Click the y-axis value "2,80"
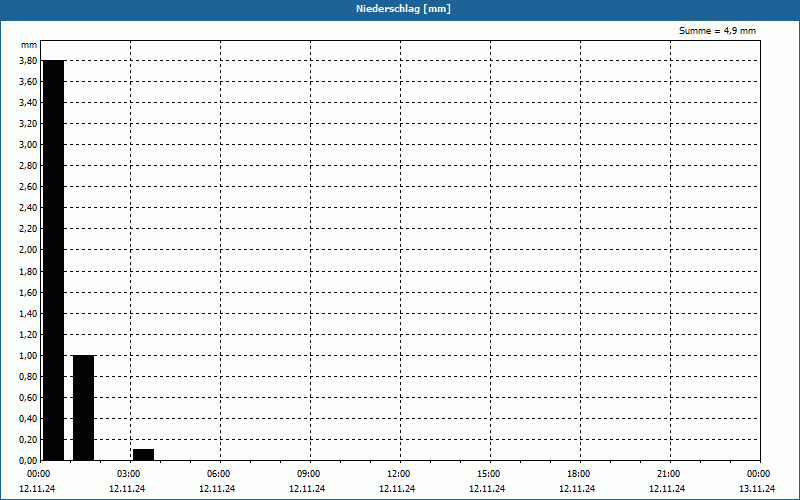Image resolution: width=800 pixels, height=500 pixels. click(28, 166)
